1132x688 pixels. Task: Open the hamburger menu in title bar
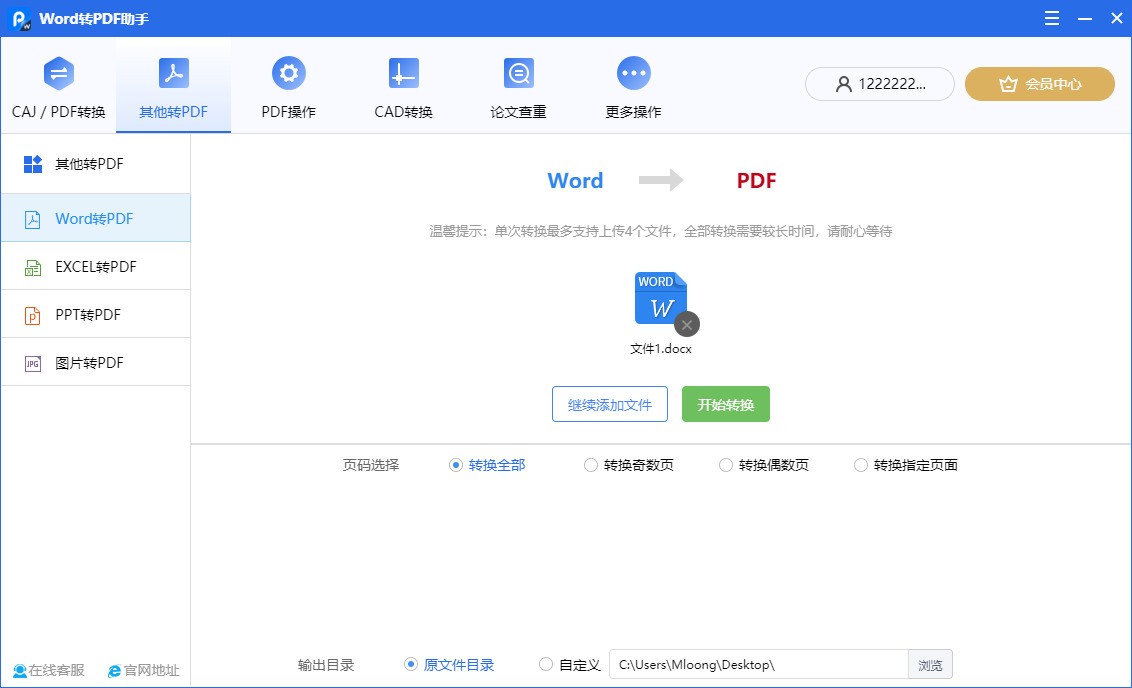pyautogui.click(x=1052, y=18)
